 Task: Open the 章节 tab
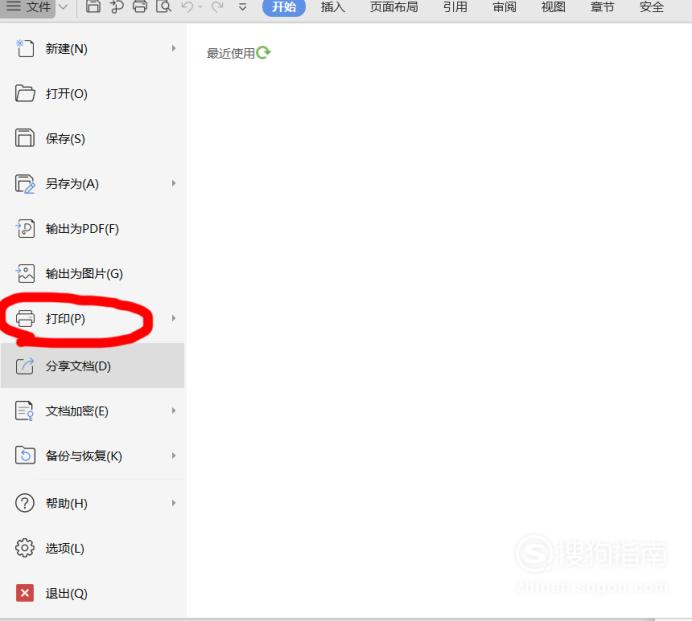(x=602, y=7)
